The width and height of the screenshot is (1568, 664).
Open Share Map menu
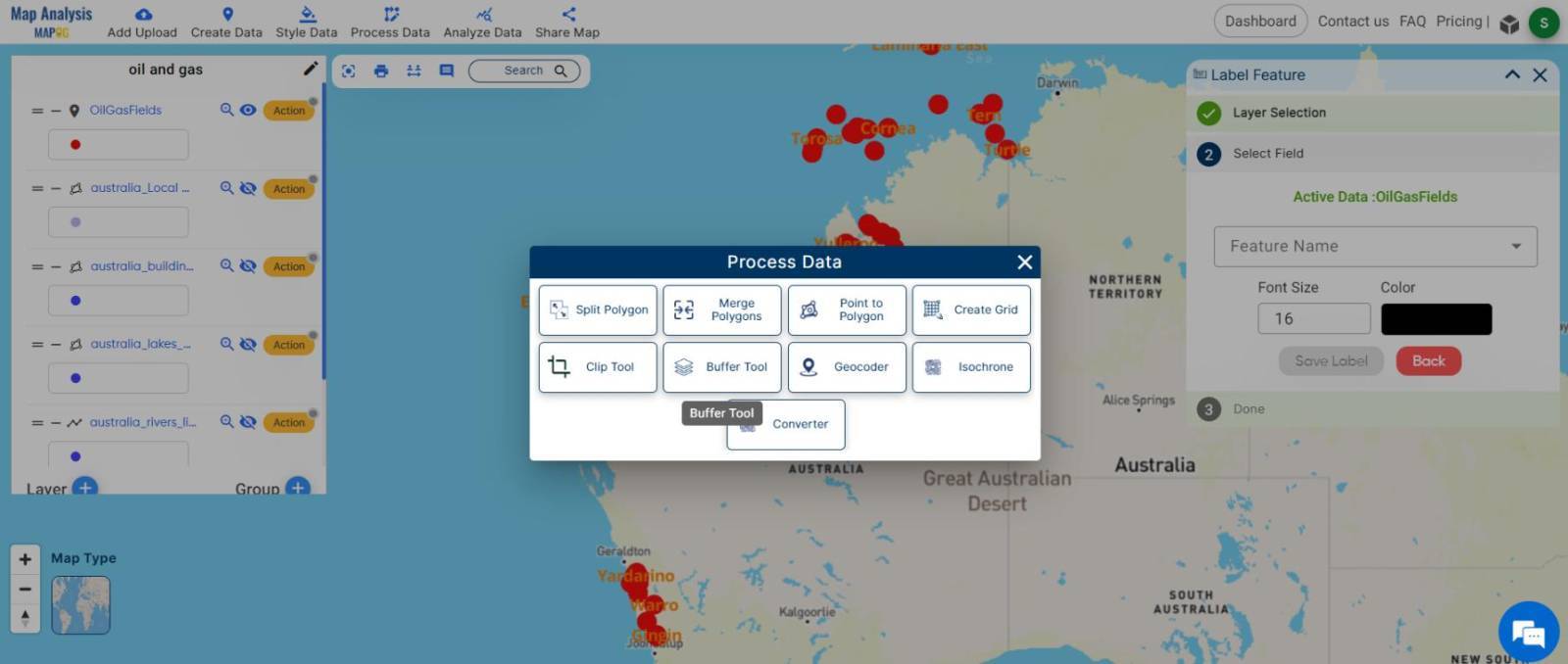567,23
